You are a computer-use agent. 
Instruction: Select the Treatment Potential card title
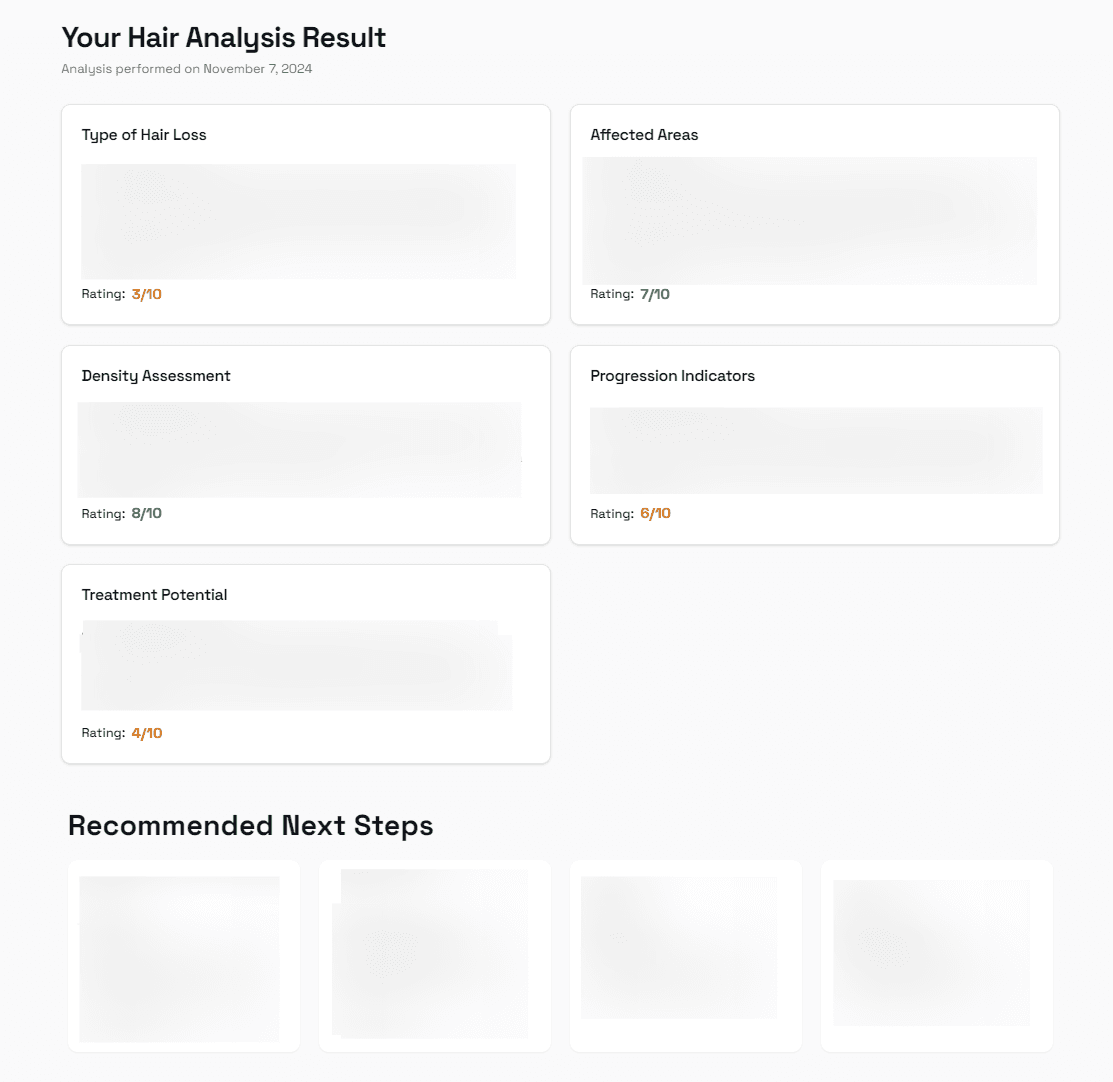(x=154, y=595)
